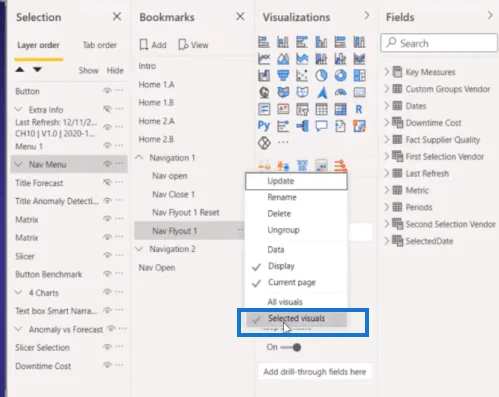The height and width of the screenshot is (397, 499).
Task: Collapse the Navigation 1 bookmark group
Action: pyautogui.click(x=139, y=157)
